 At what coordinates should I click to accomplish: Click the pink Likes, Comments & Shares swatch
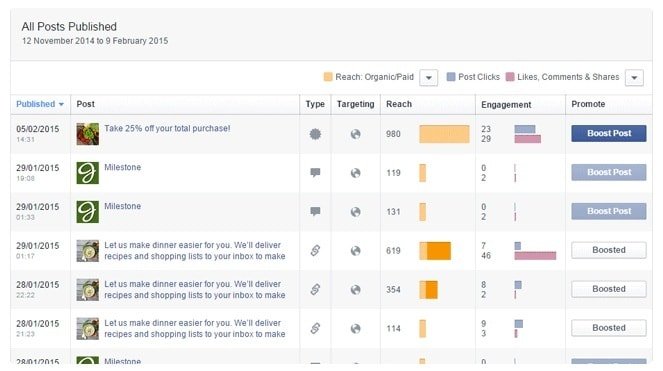510,77
